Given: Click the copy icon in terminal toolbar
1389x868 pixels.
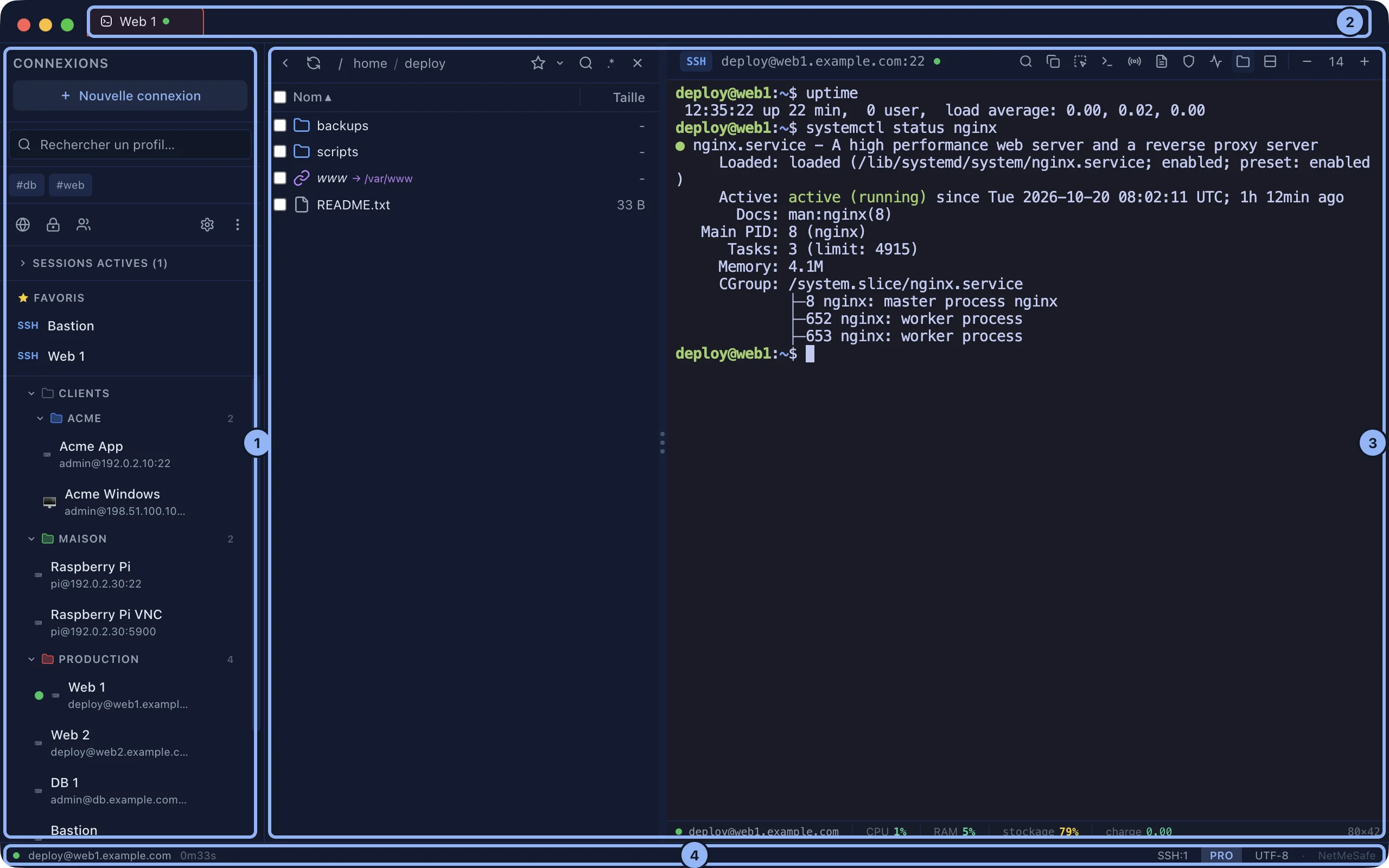Looking at the screenshot, I should [x=1053, y=61].
